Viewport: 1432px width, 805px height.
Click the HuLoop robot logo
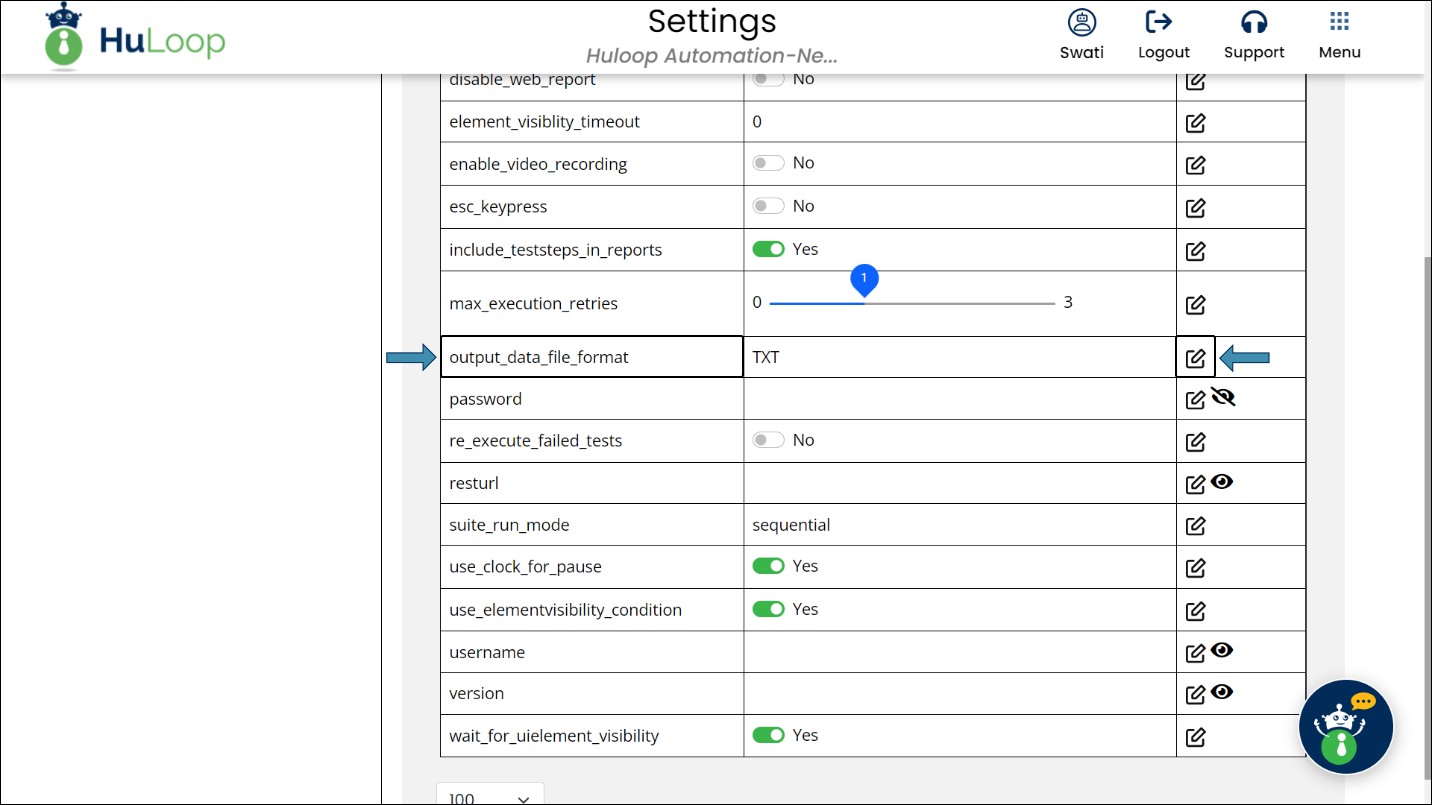(64, 37)
